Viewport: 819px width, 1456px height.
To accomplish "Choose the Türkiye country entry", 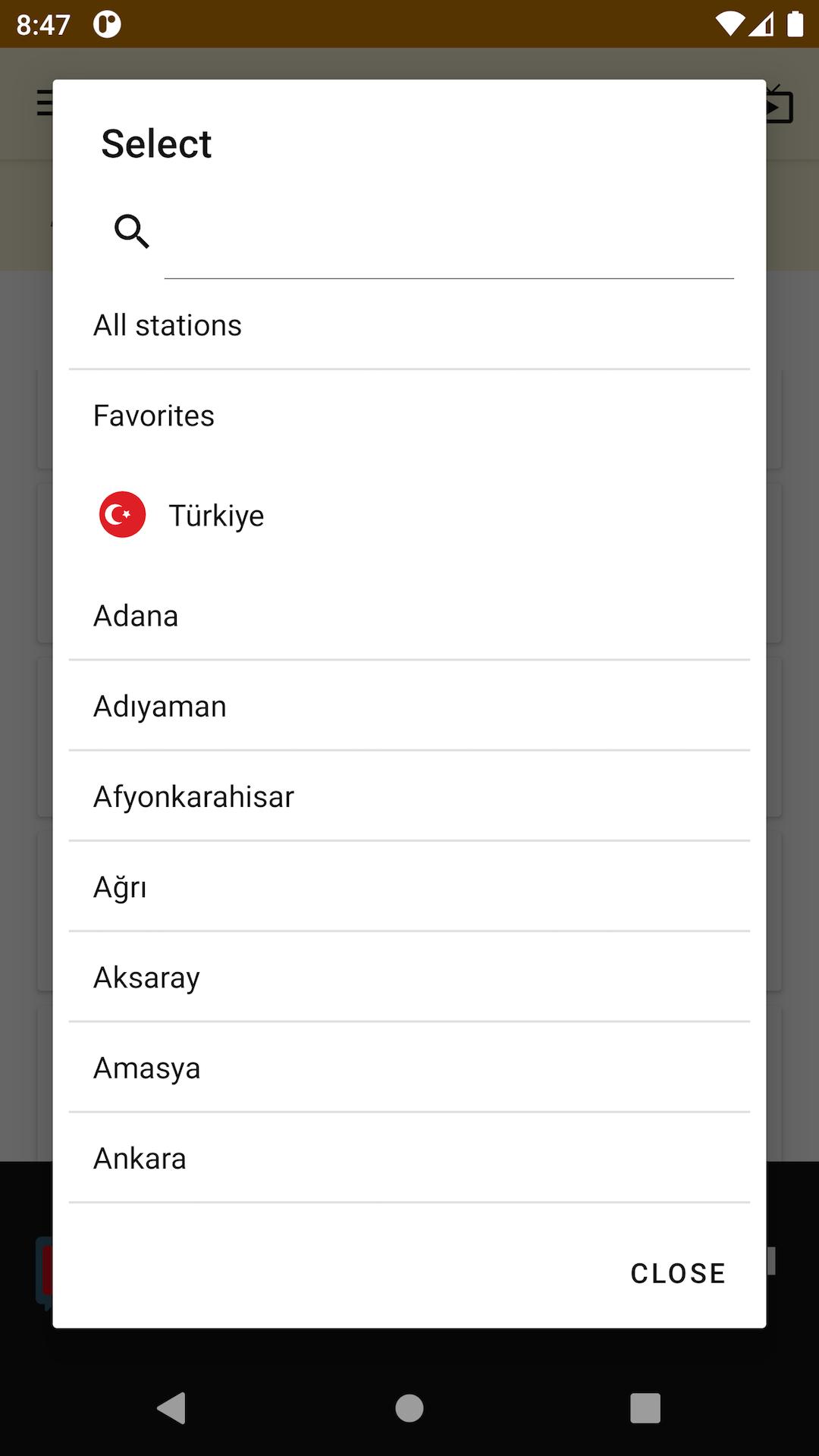I will (409, 515).
